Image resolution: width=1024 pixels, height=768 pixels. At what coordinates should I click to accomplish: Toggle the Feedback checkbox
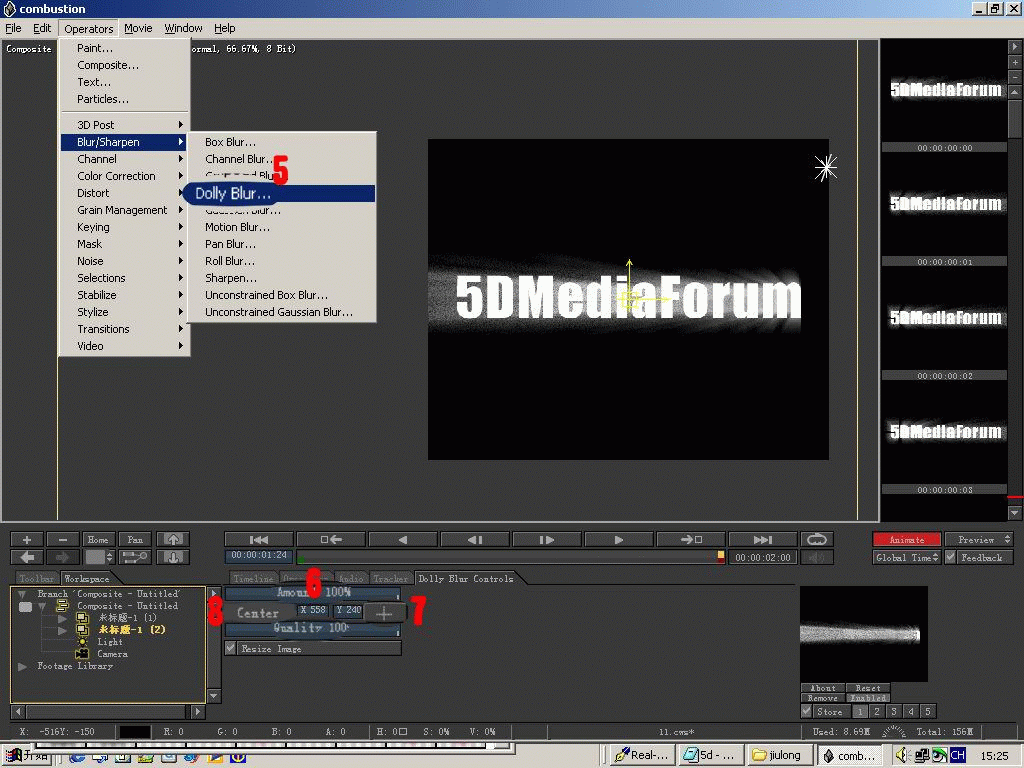(950, 557)
